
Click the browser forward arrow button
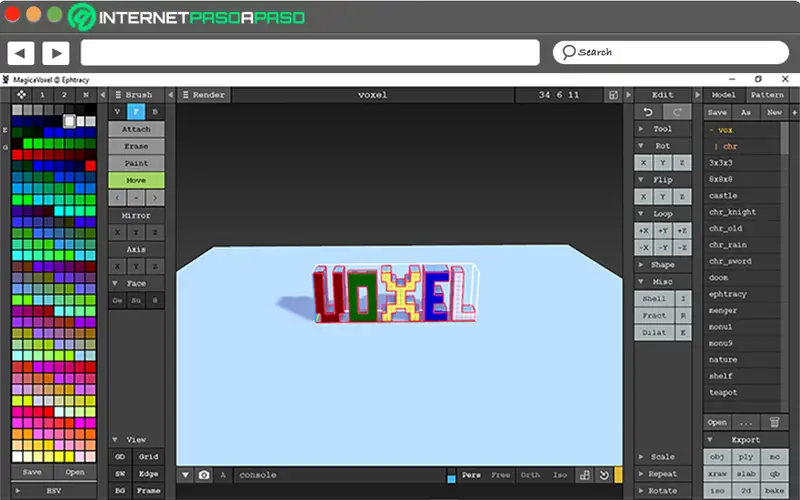[56, 53]
